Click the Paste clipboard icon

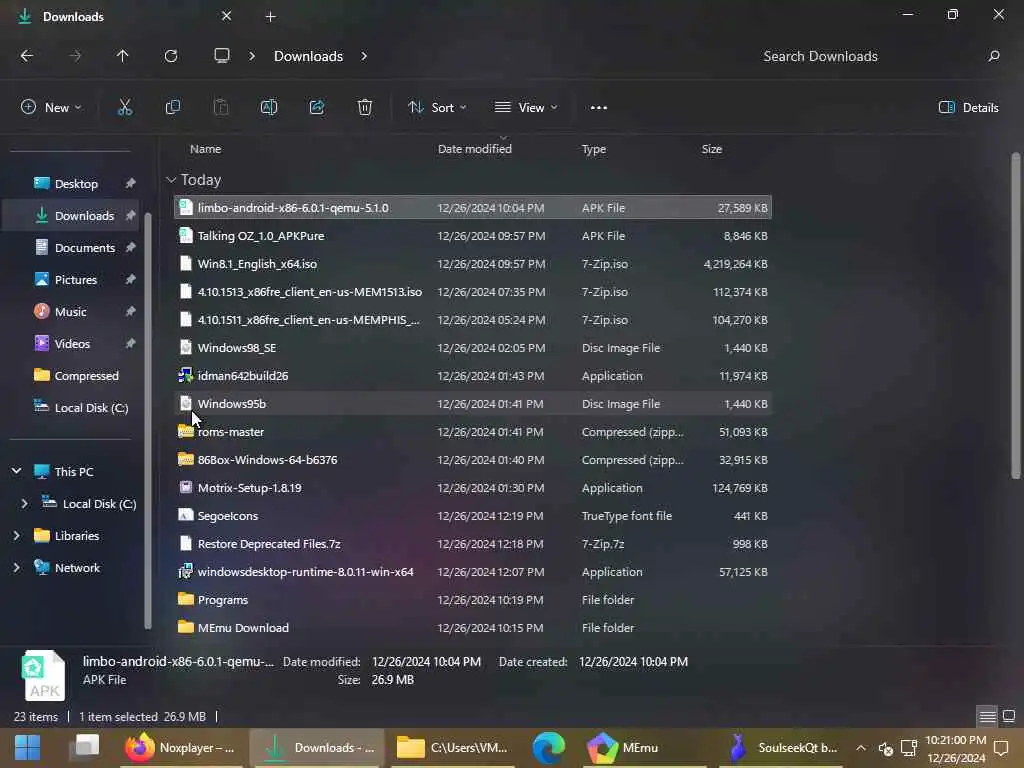click(x=221, y=108)
